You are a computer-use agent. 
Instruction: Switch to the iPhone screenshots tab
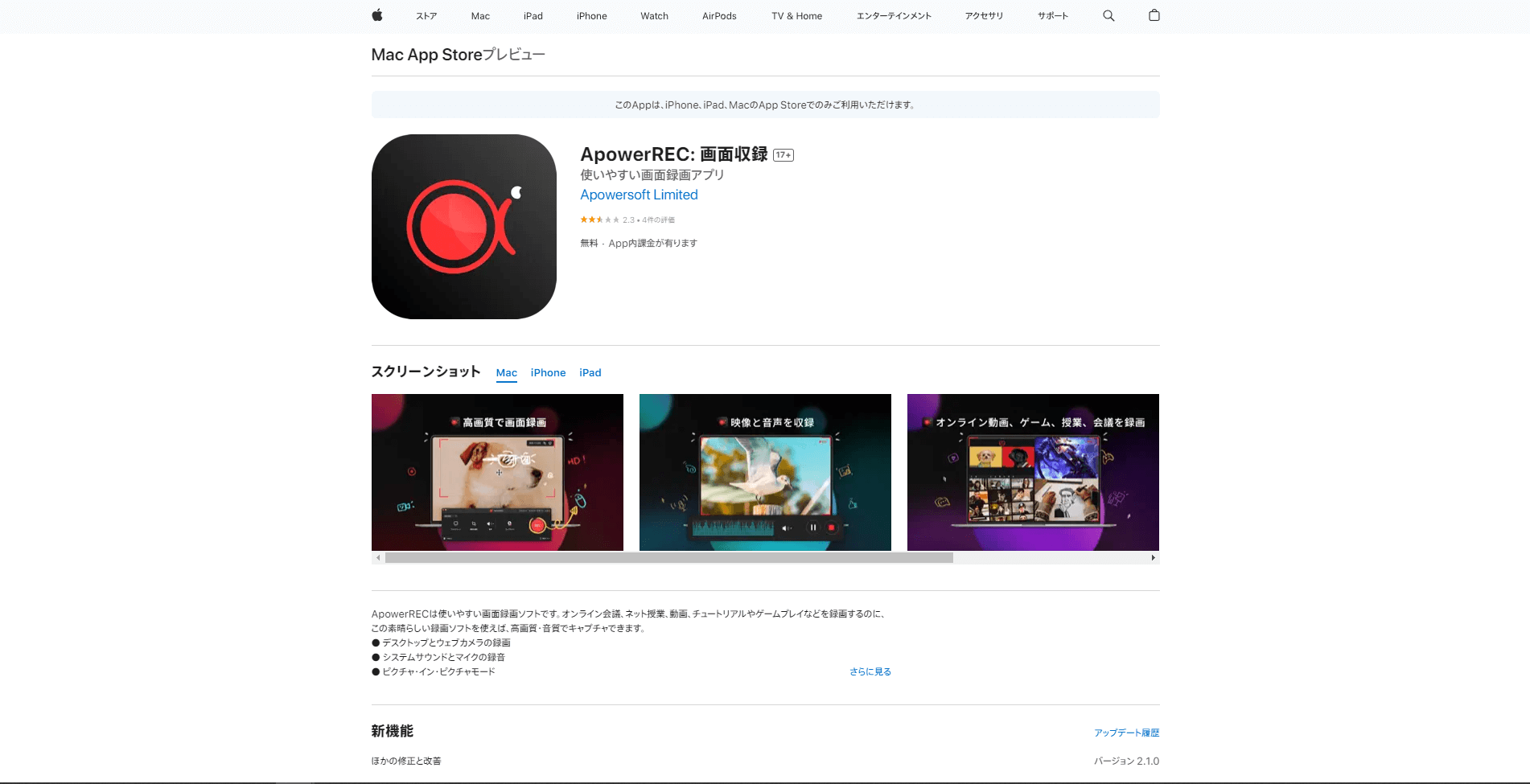(548, 373)
